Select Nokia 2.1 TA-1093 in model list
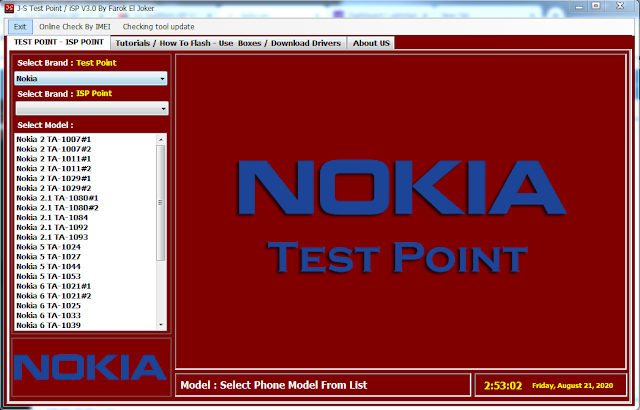 (86, 237)
